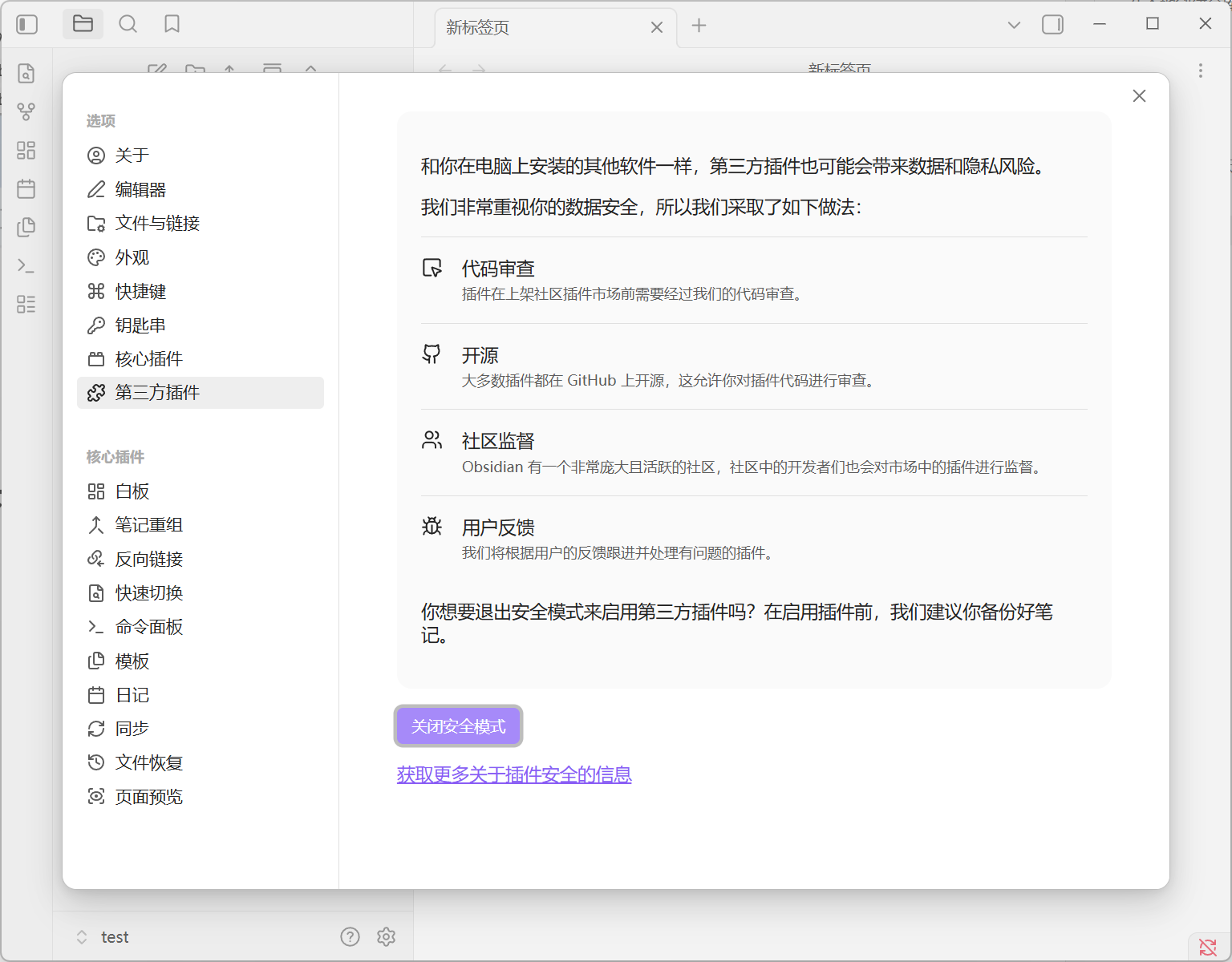Open 钥匙串 settings section
1232x962 pixels.
(201, 325)
